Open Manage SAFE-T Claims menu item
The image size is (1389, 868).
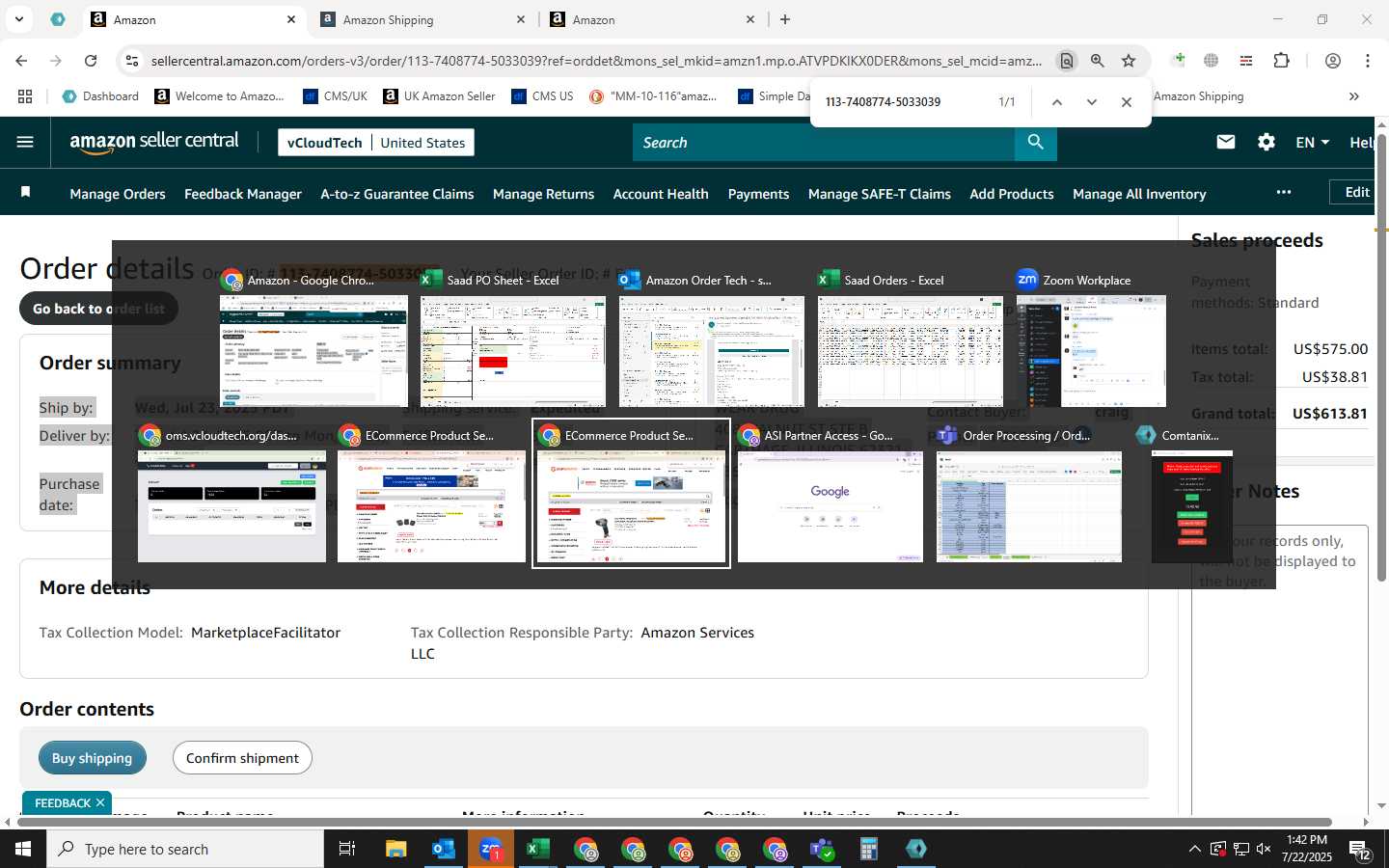(880, 194)
